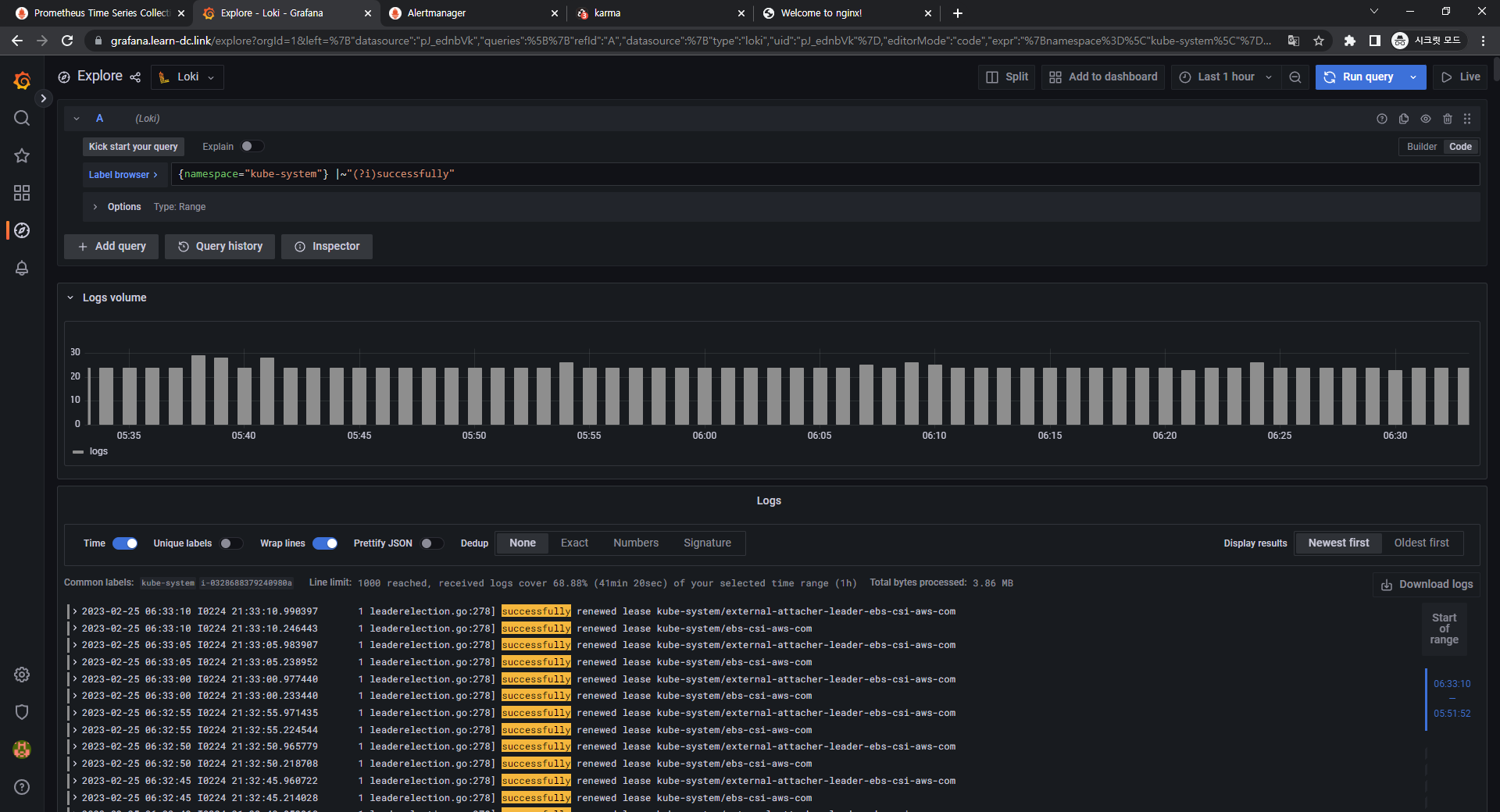Switch query editor to Builder mode

click(x=1421, y=147)
